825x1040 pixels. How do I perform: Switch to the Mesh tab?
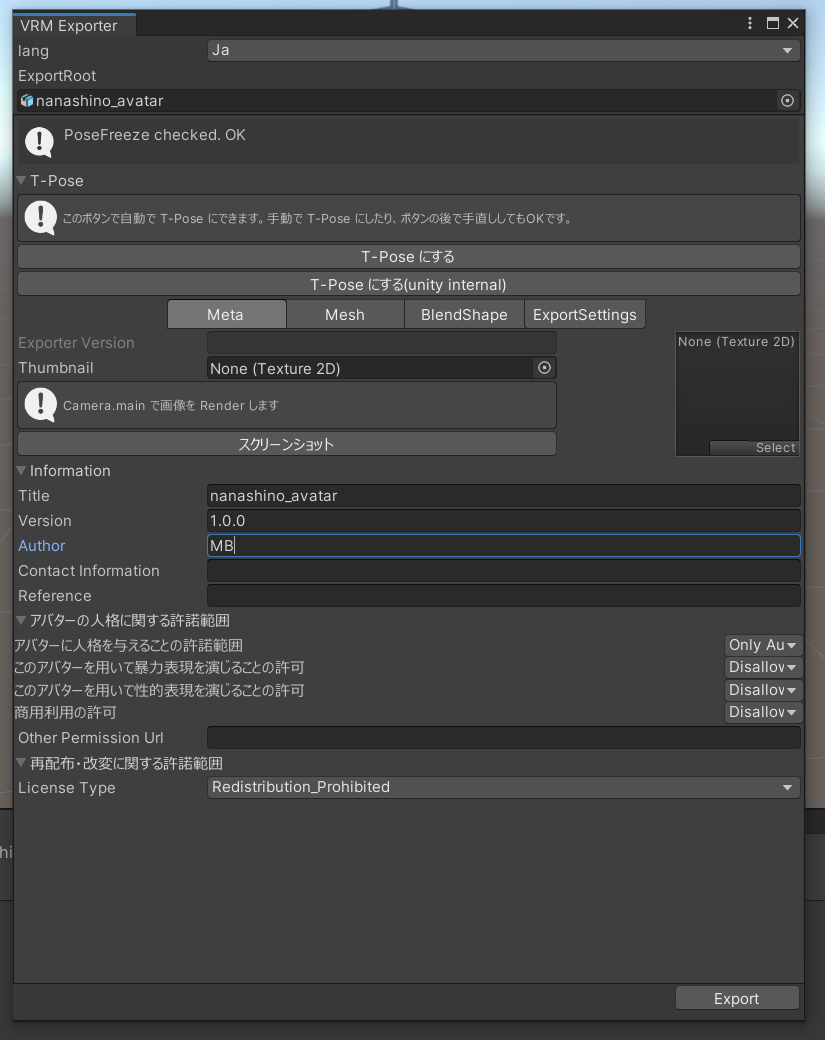tap(345, 314)
